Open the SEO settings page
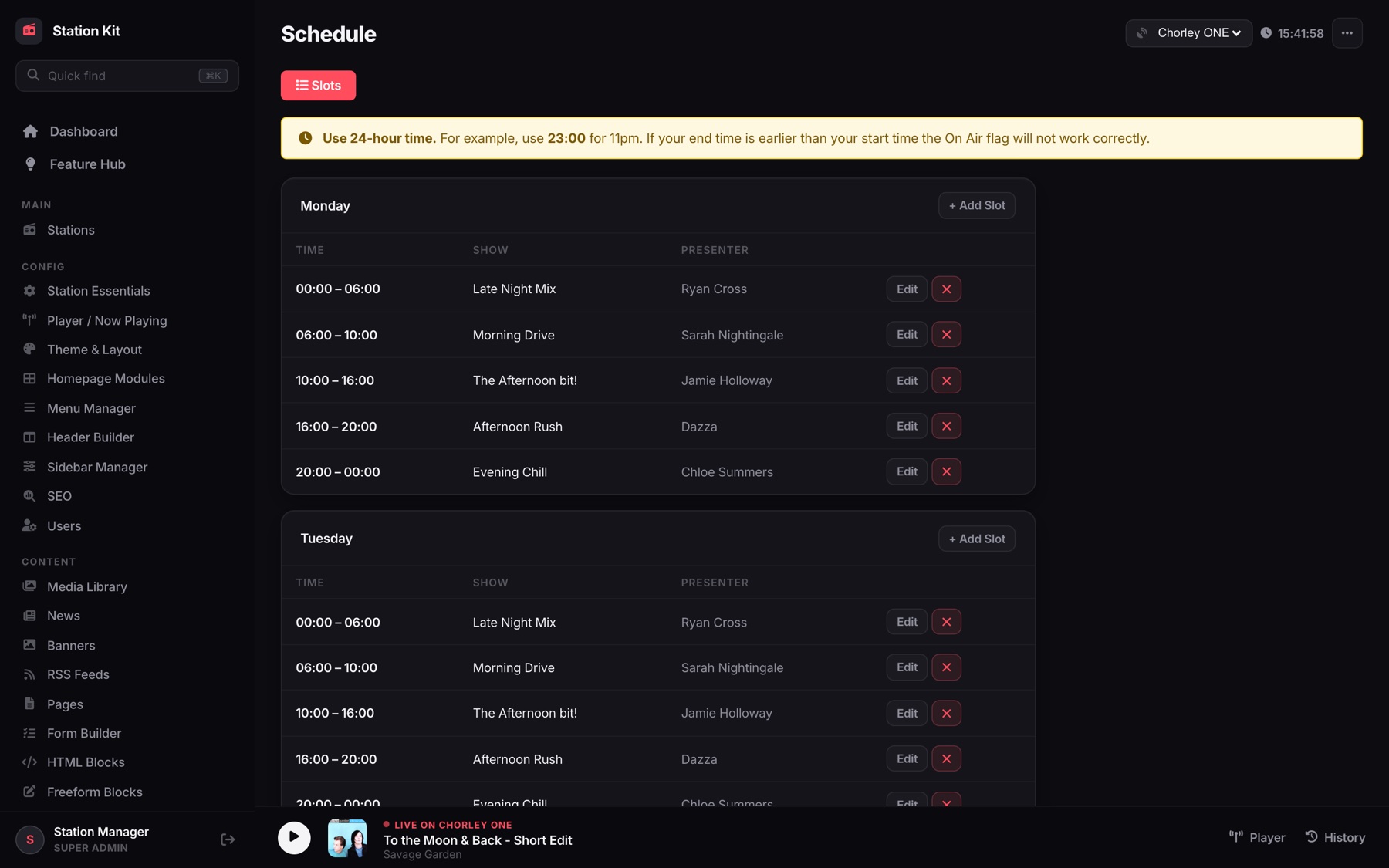The image size is (1389, 868). tap(59, 496)
